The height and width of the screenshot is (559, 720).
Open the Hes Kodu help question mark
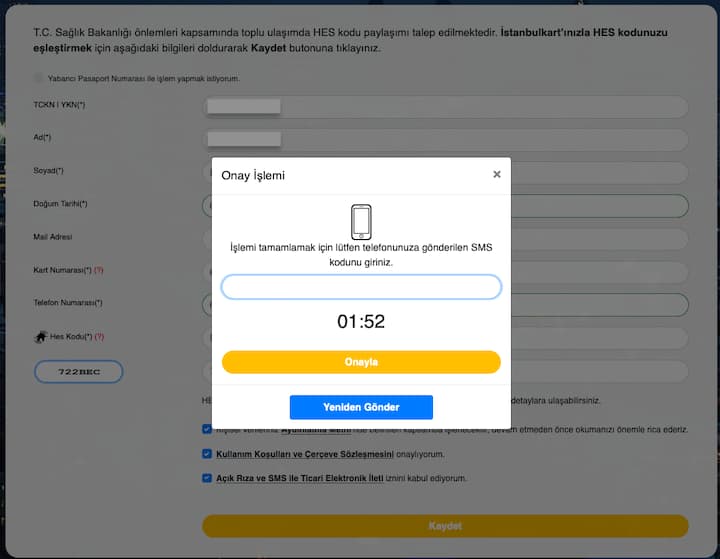[x=99, y=337]
